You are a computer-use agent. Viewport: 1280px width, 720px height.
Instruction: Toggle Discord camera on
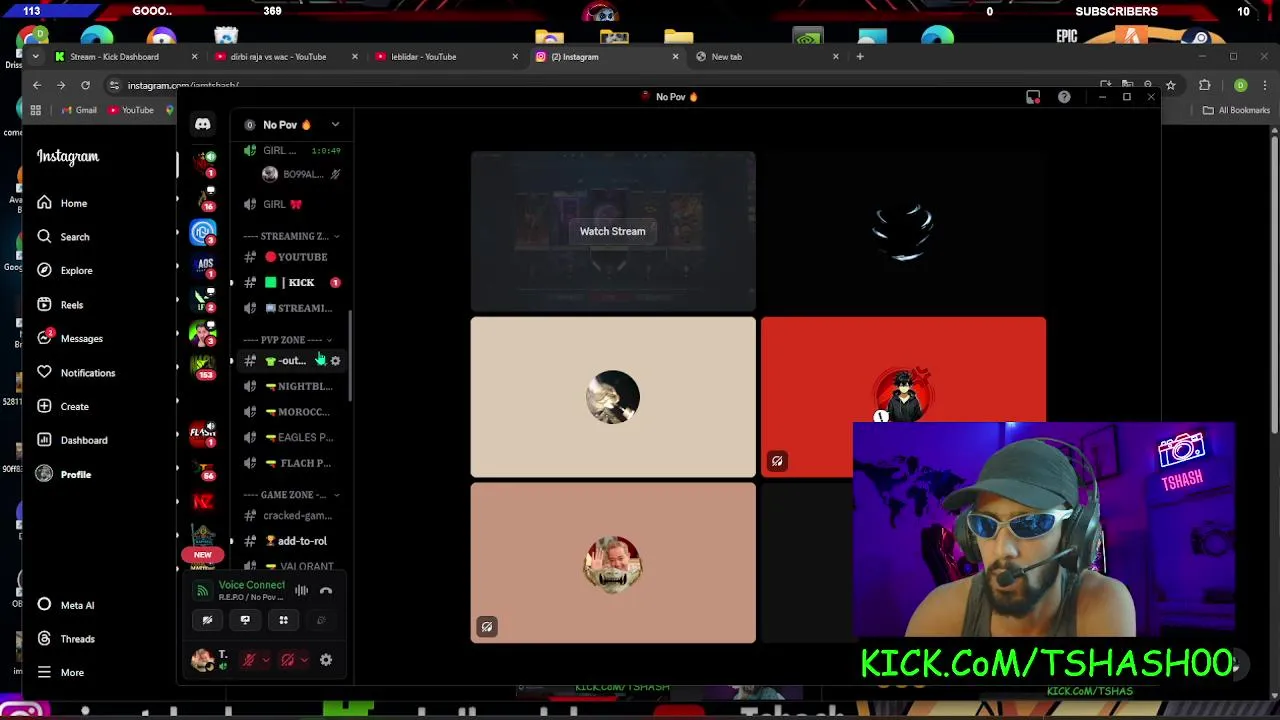[x=207, y=620]
